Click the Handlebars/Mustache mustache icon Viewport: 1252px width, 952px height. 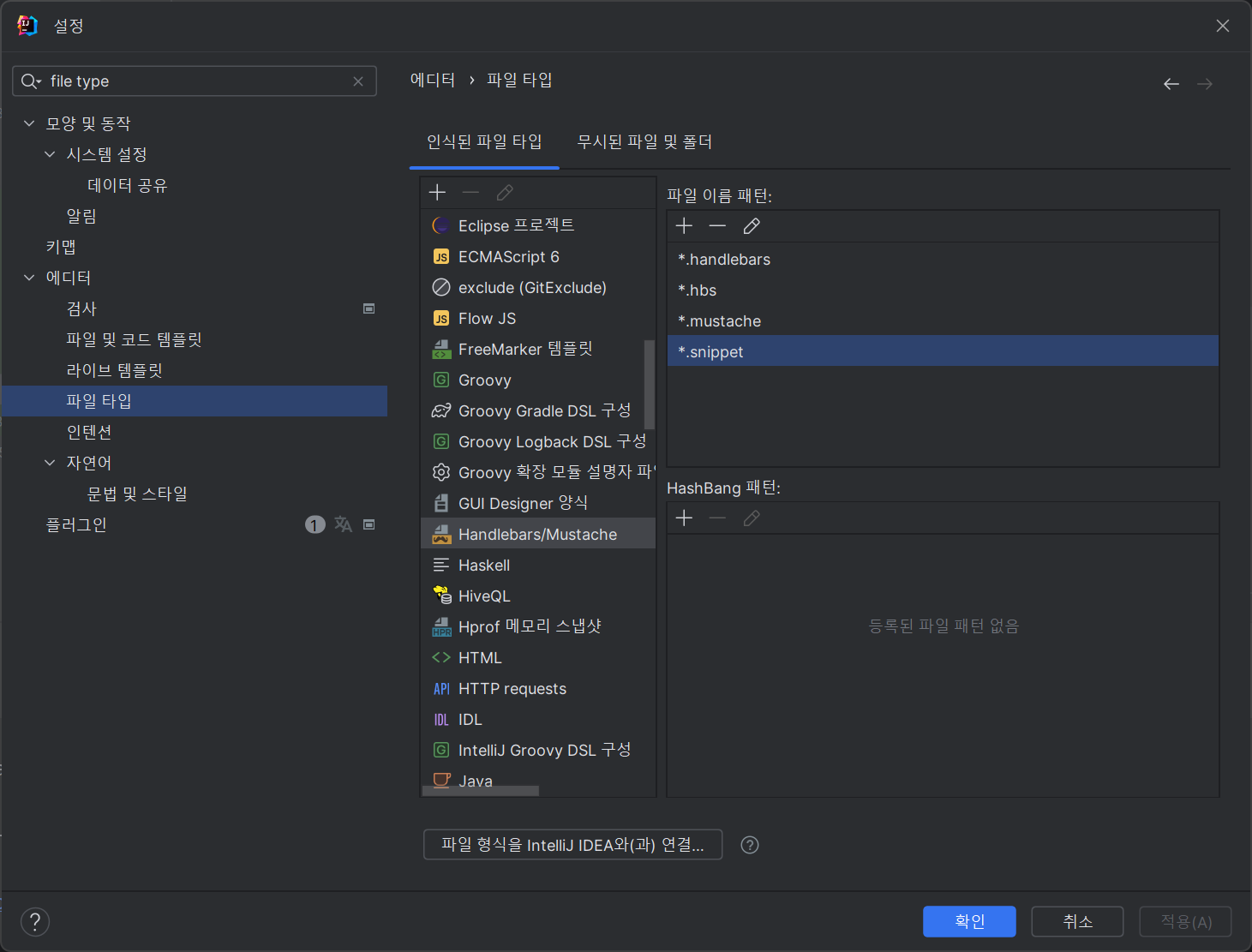coord(441,535)
